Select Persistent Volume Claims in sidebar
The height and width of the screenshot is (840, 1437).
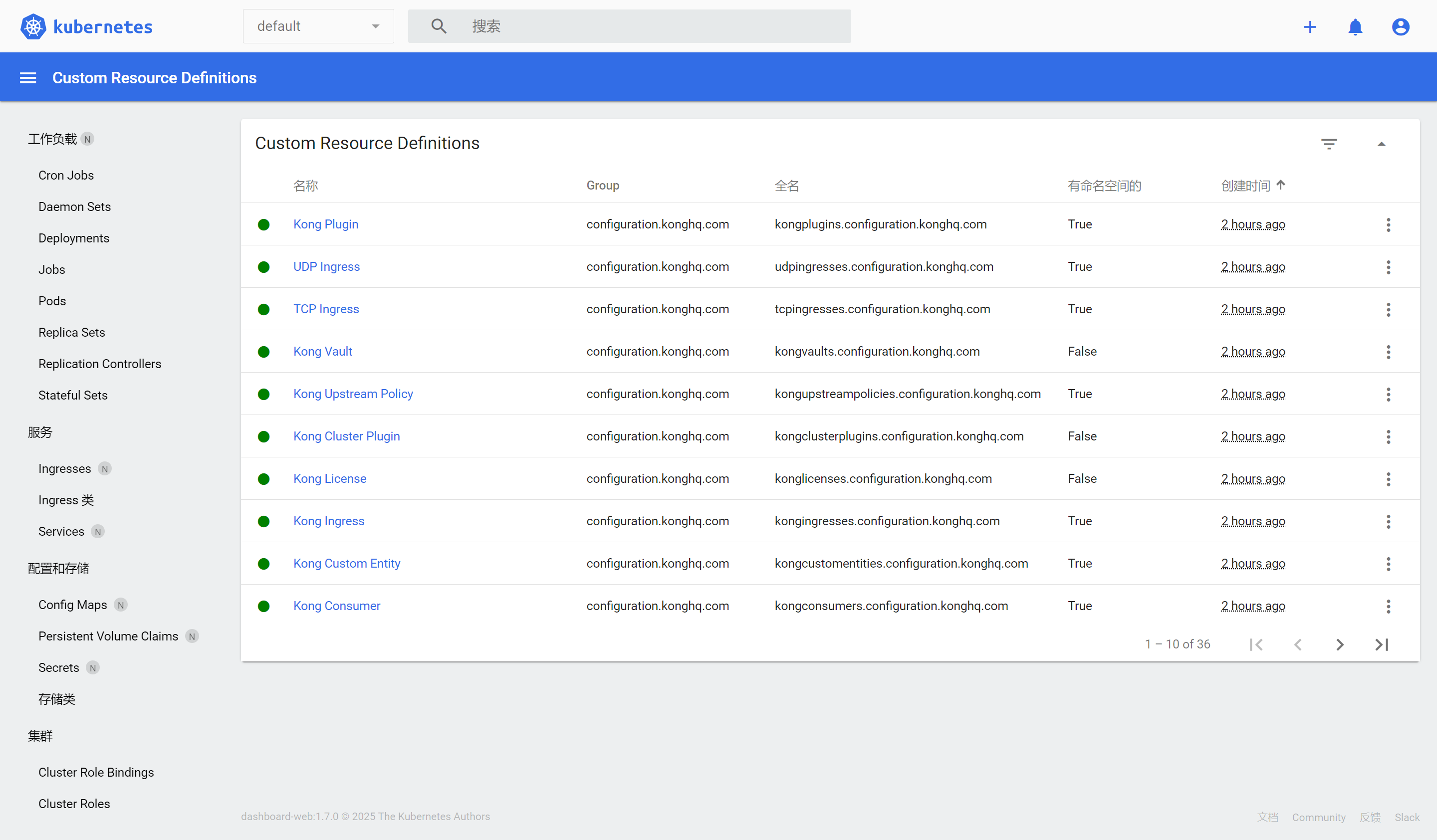point(108,636)
